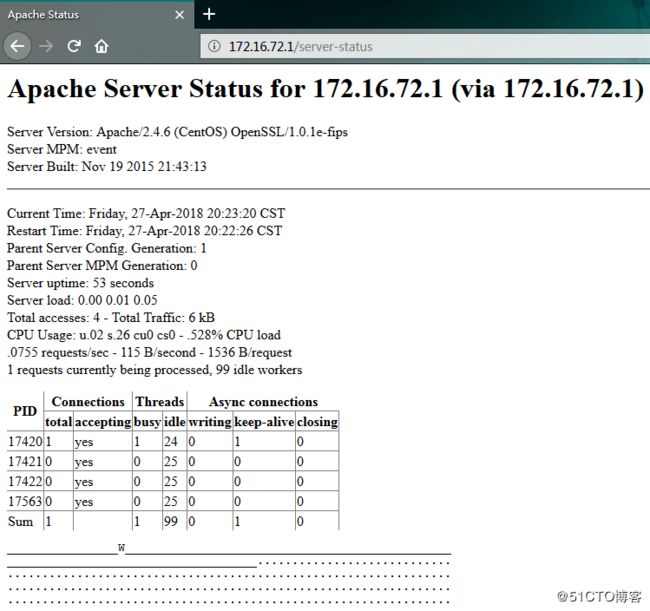Open the site information icon in address bar
This screenshot has height=611, width=650.
pyautogui.click(x=214, y=46)
